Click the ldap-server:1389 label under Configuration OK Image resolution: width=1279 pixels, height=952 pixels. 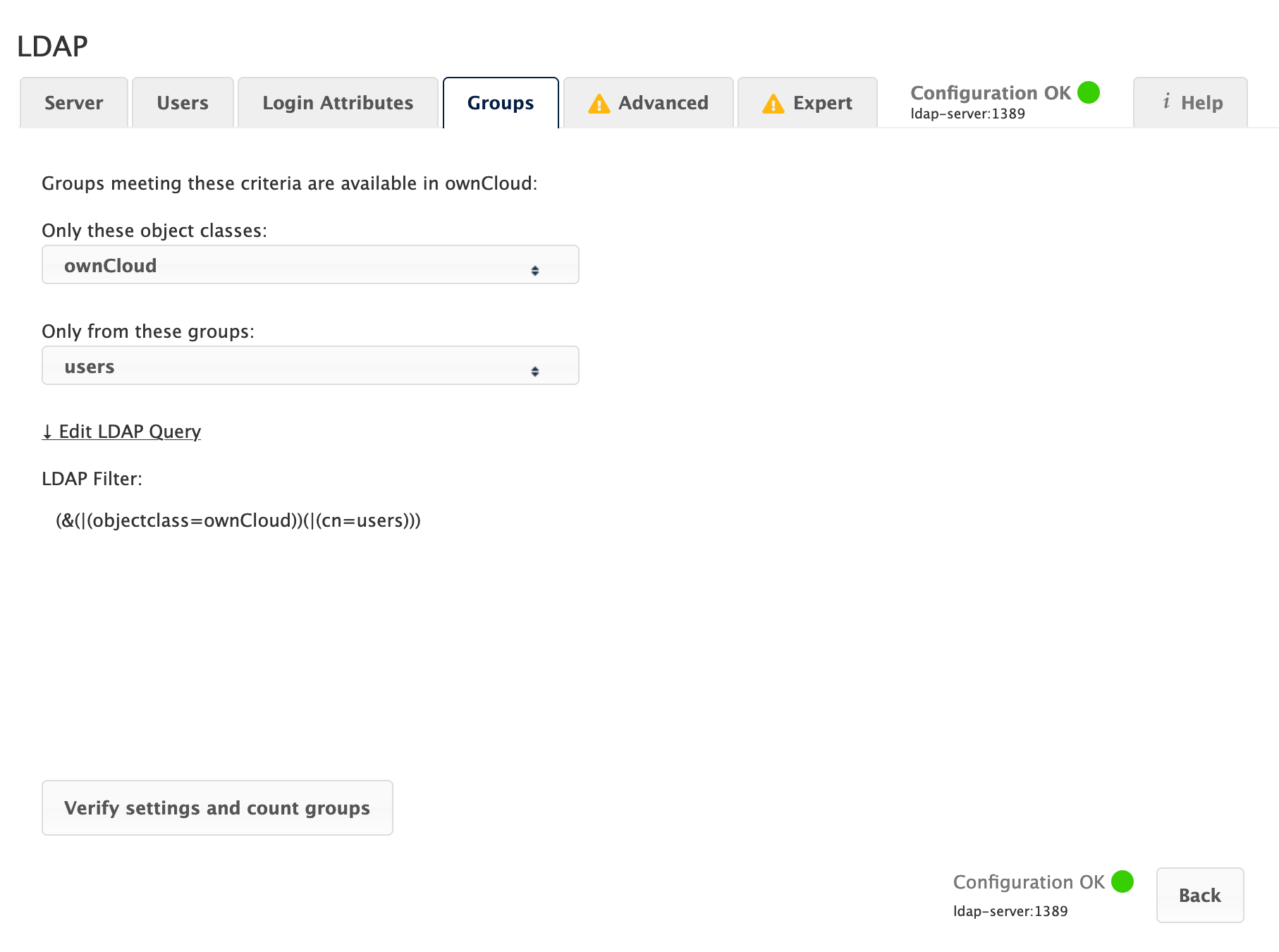pyautogui.click(x=967, y=113)
